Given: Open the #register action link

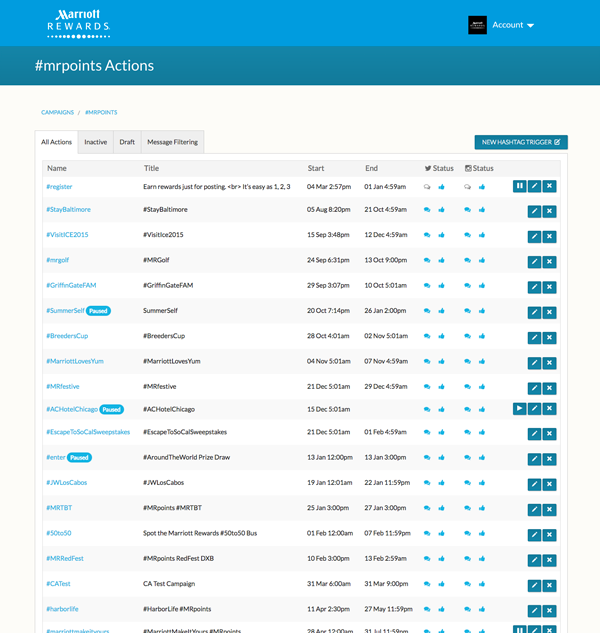Looking at the screenshot, I should pos(59,187).
